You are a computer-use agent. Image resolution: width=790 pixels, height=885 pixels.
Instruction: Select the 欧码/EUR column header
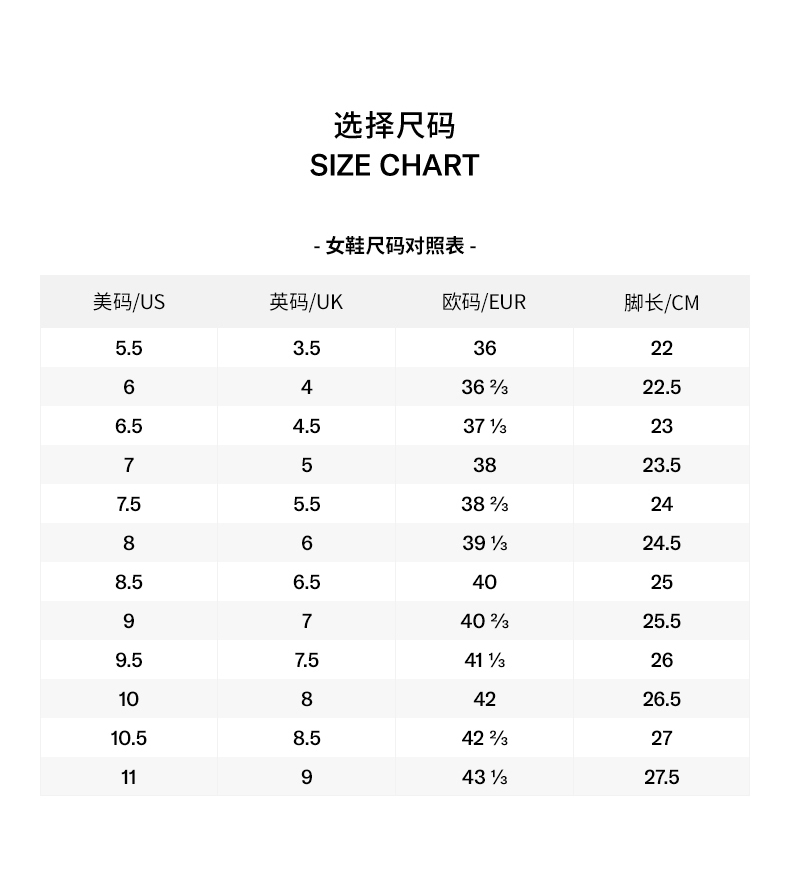tap(484, 302)
